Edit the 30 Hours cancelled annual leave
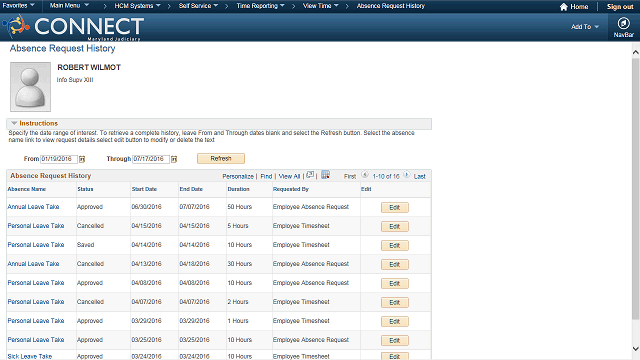 395,264
